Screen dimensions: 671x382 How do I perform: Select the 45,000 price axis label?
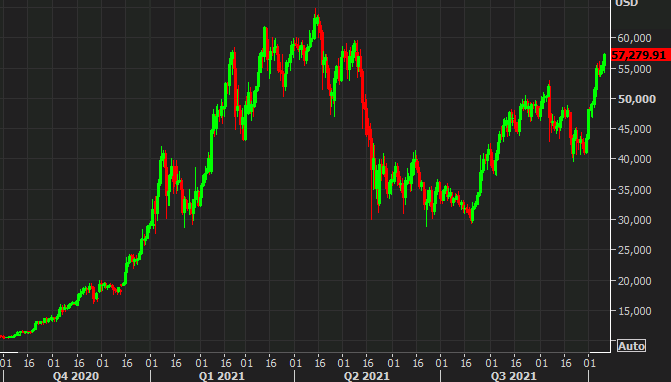(x=634, y=129)
